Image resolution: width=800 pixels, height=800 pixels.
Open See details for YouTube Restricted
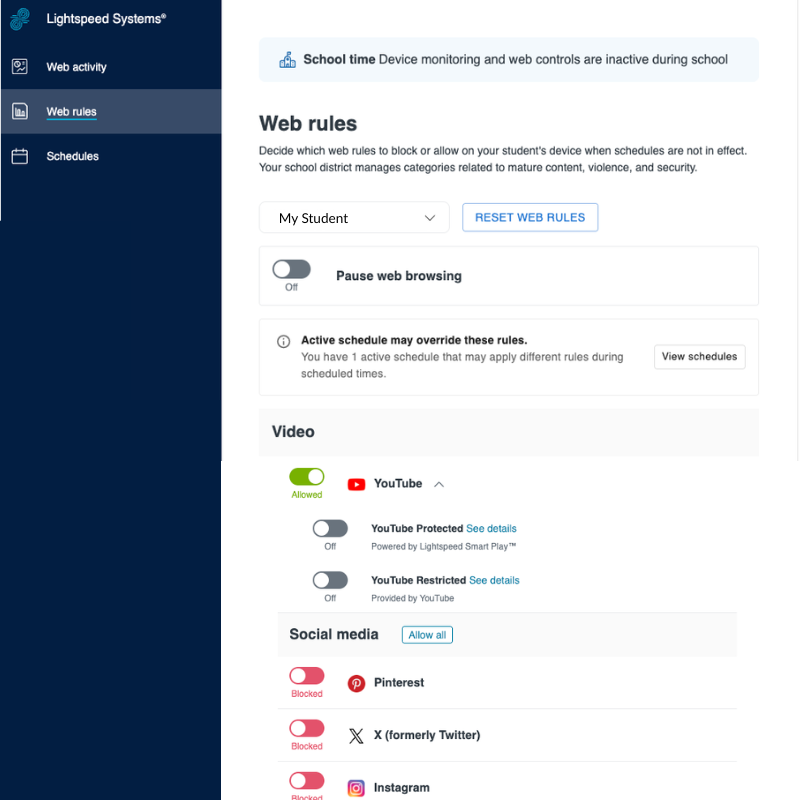pos(494,580)
